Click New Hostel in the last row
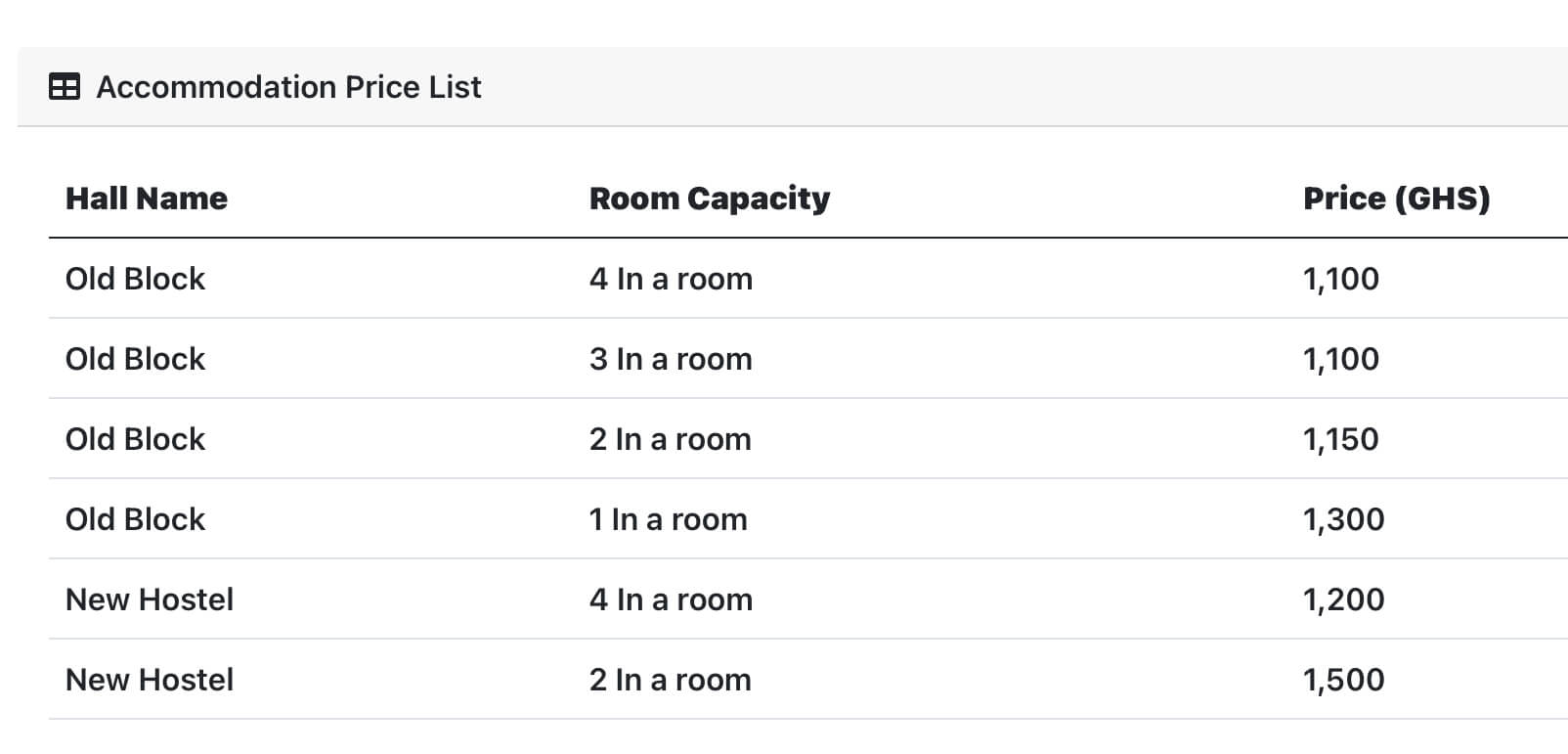This screenshot has height=754, width=1568. click(150, 680)
